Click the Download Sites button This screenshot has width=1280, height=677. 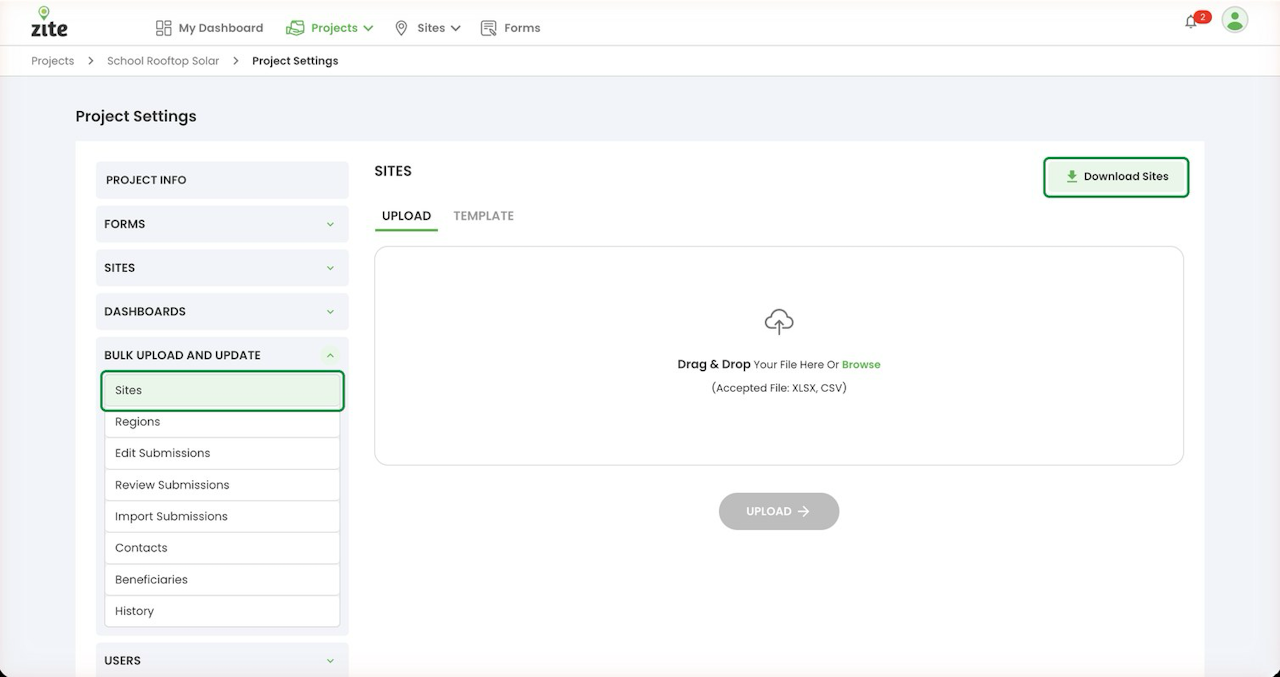tap(1116, 177)
